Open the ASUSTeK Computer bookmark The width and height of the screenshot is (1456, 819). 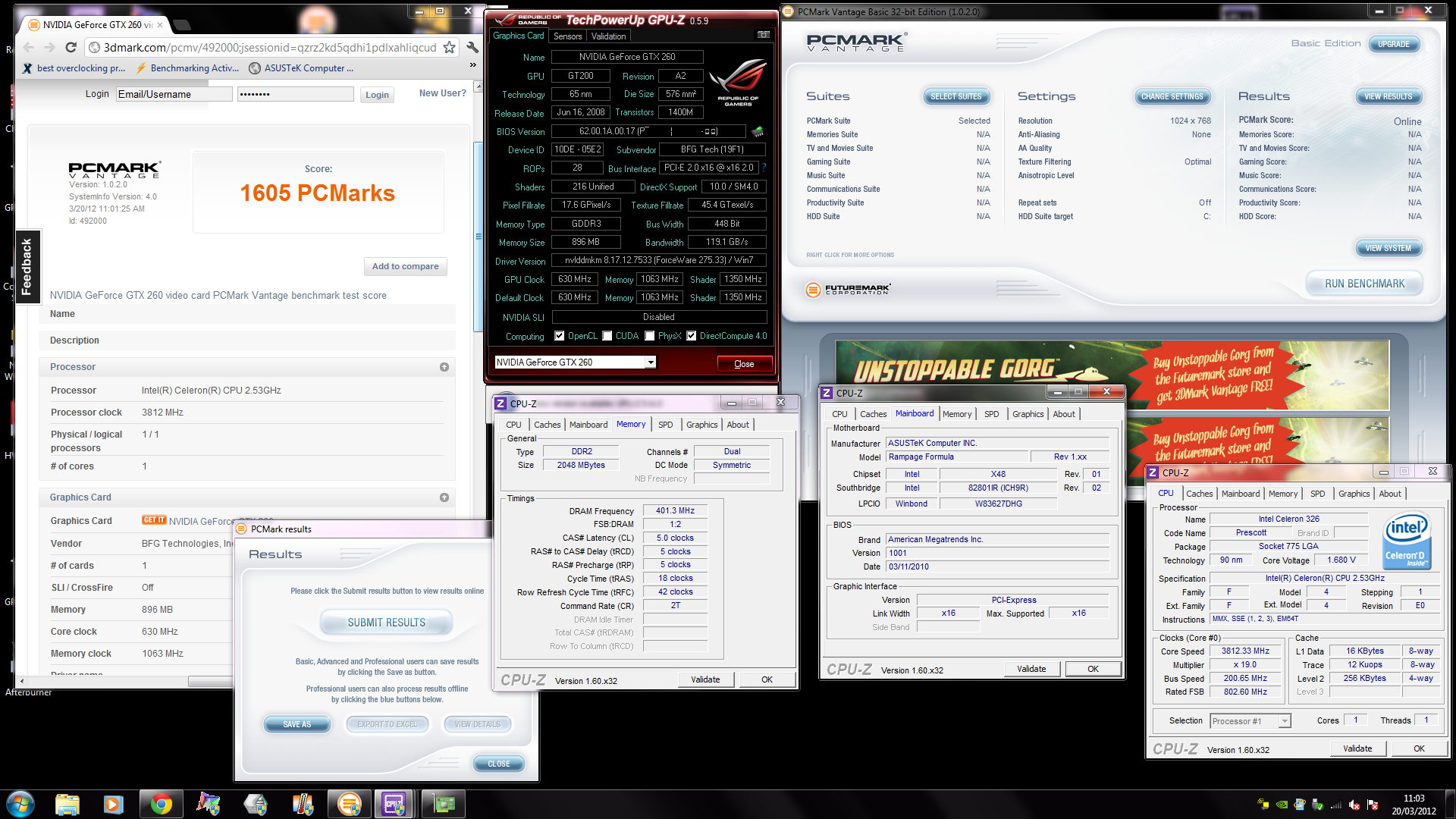pos(301,68)
